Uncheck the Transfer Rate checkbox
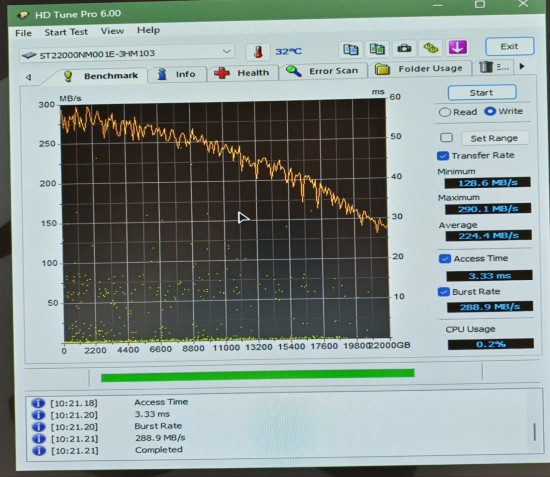550x477 pixels. point(443,156)
